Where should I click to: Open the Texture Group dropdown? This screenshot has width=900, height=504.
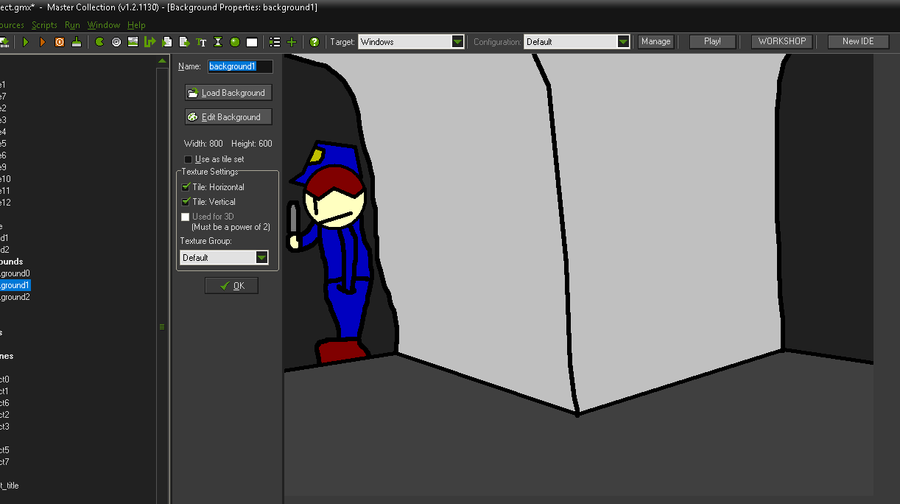262,258
